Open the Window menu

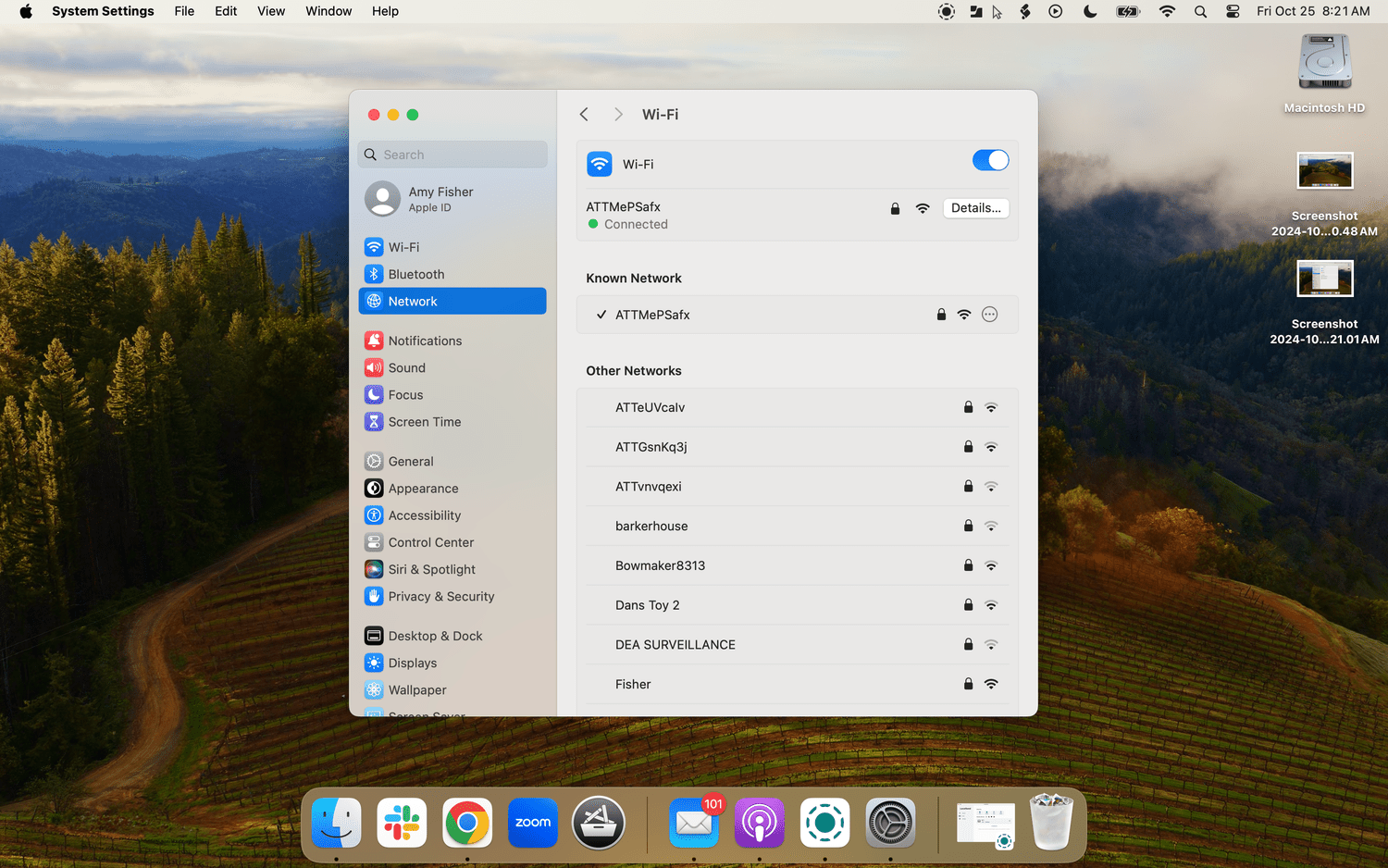click(328, 11)
